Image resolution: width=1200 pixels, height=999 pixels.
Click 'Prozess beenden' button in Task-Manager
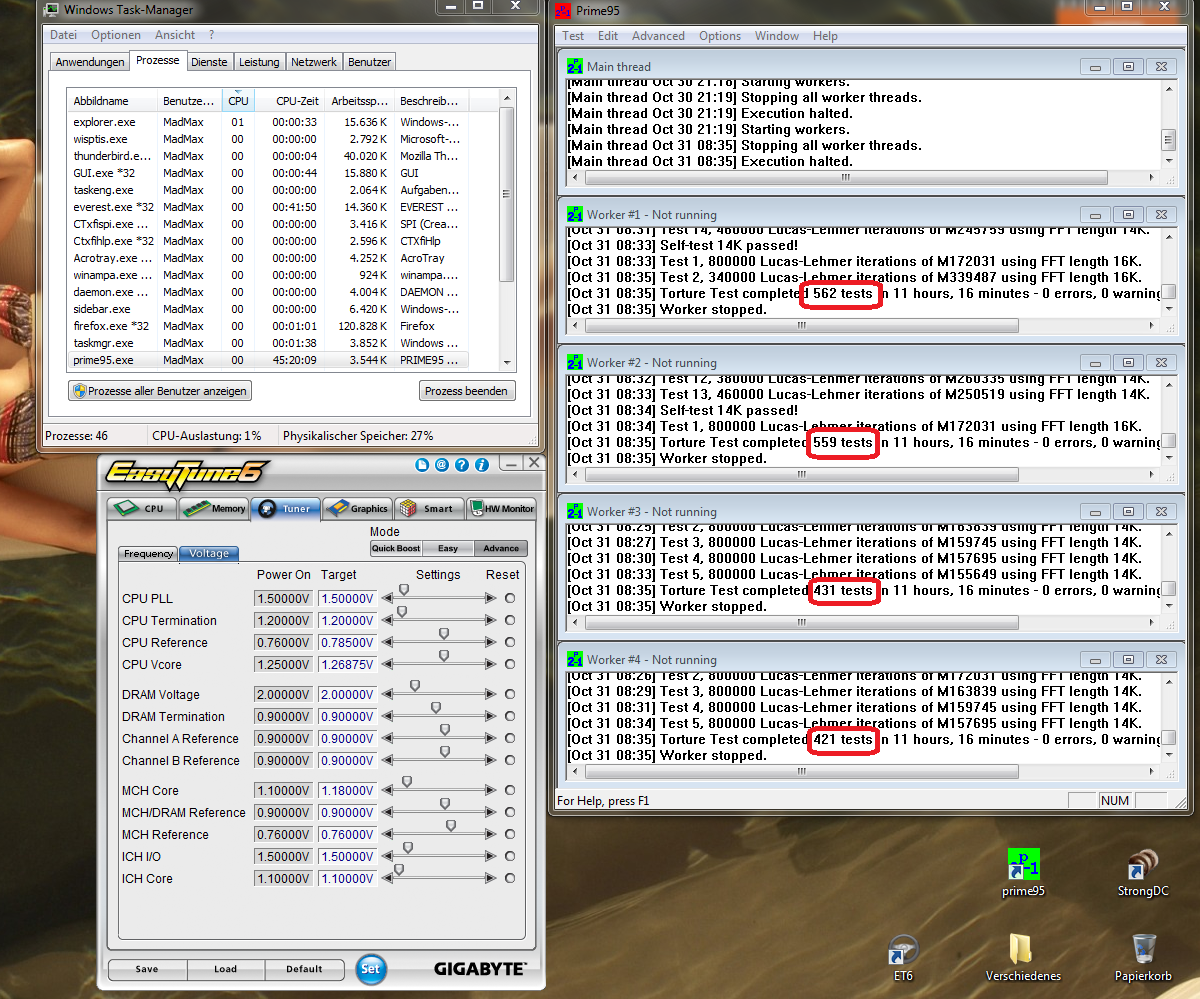tap(467, 391)
